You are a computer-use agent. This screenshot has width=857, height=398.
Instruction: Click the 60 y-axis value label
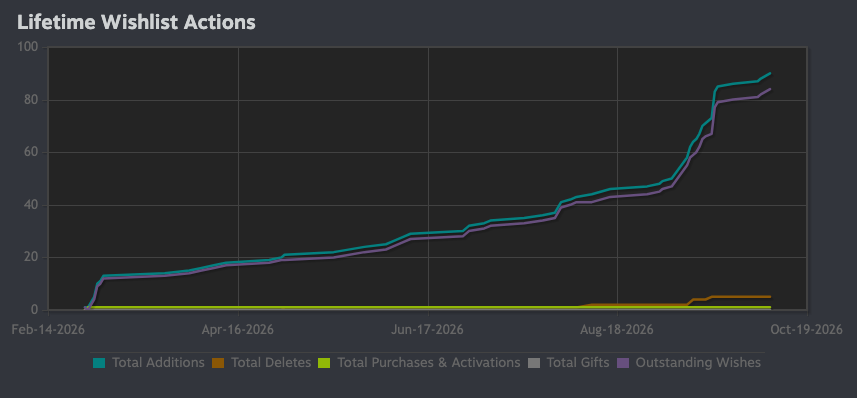click(31, 153)
